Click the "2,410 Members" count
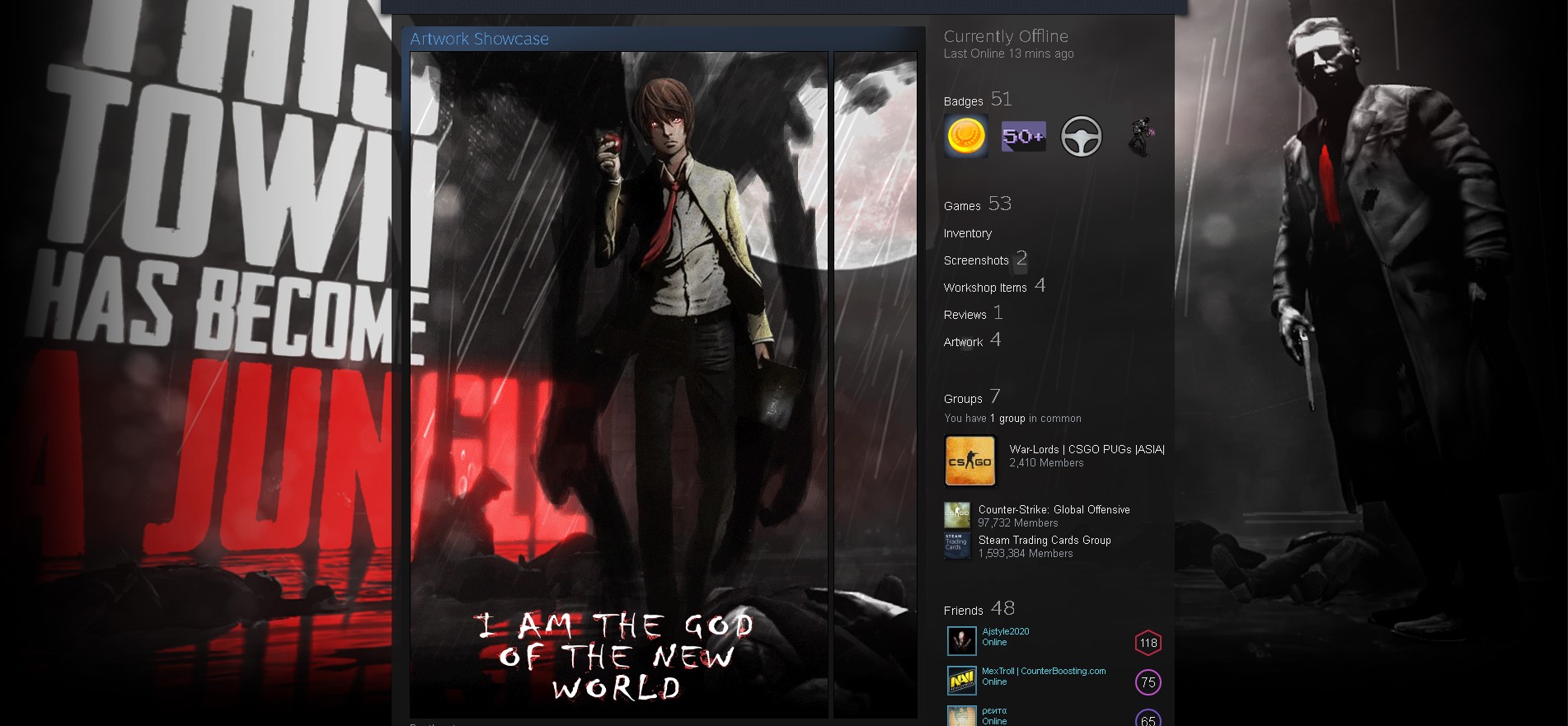 (x=1047, y=463)
